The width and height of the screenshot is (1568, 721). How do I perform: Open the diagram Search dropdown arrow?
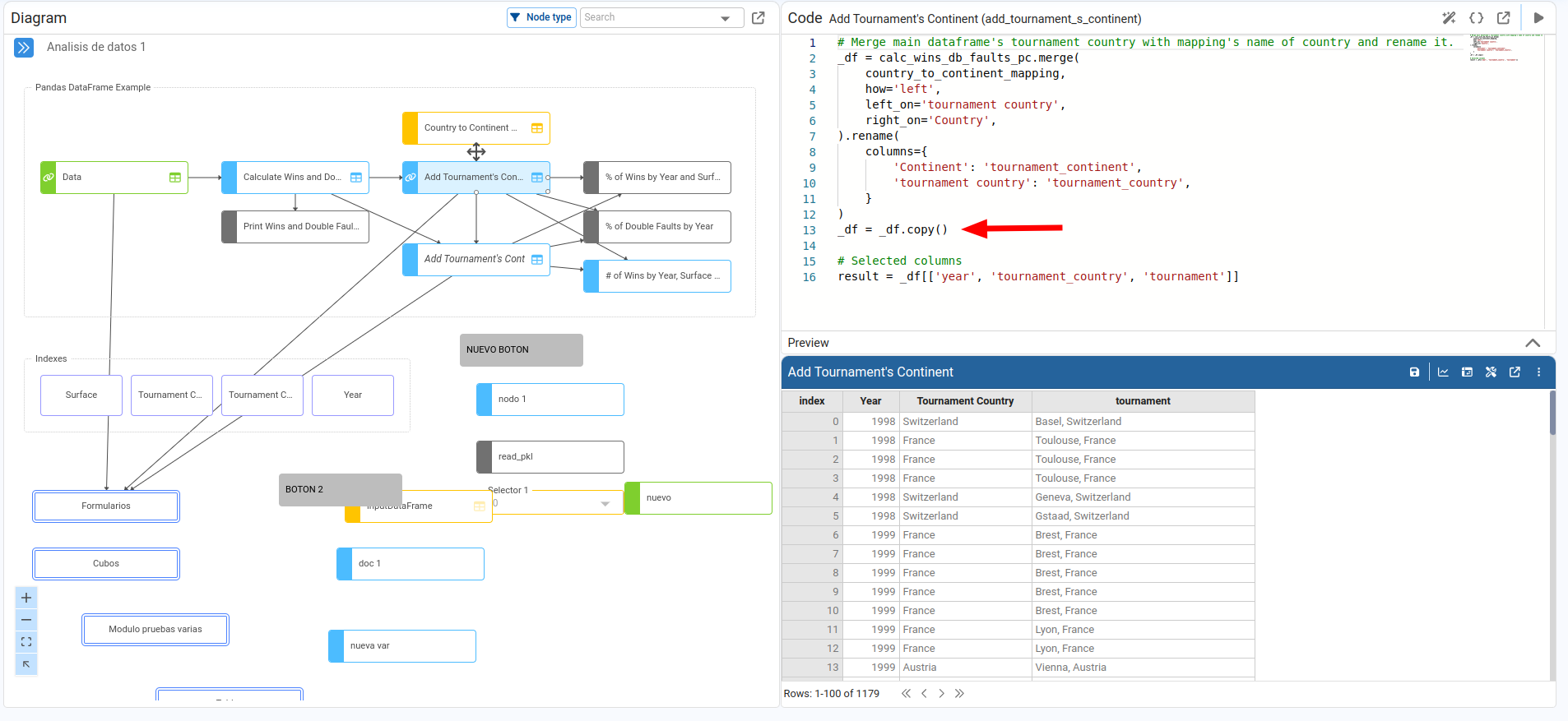[725, 18]
